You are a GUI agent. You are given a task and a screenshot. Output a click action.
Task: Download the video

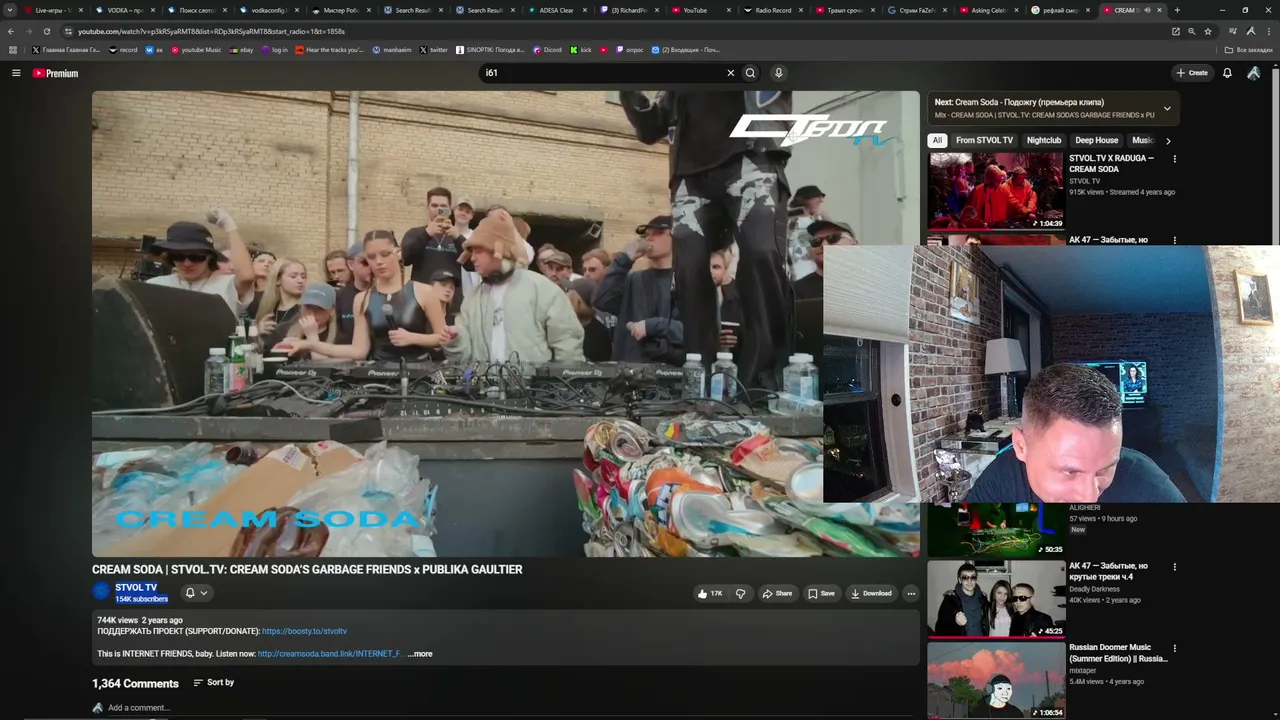tap(871, 593)
